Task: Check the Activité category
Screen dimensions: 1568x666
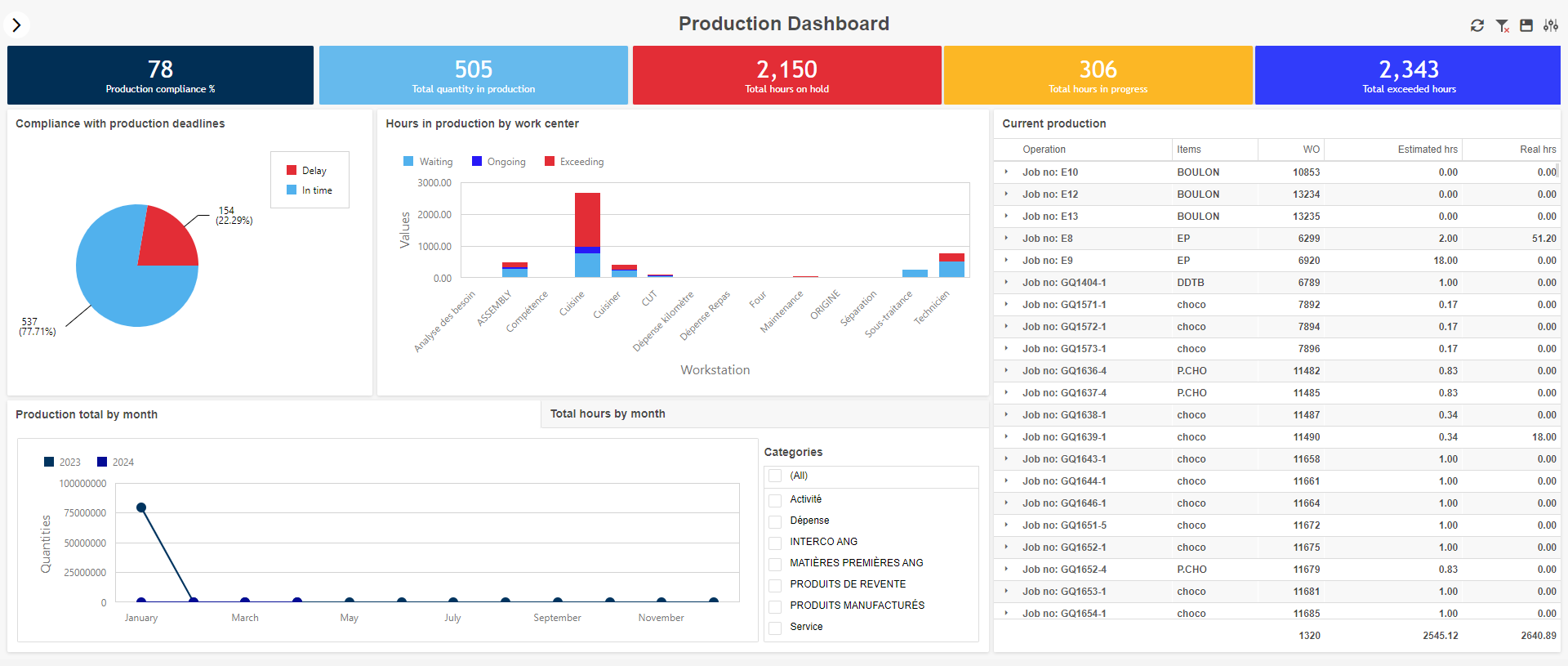Action: tap(775, 499)
